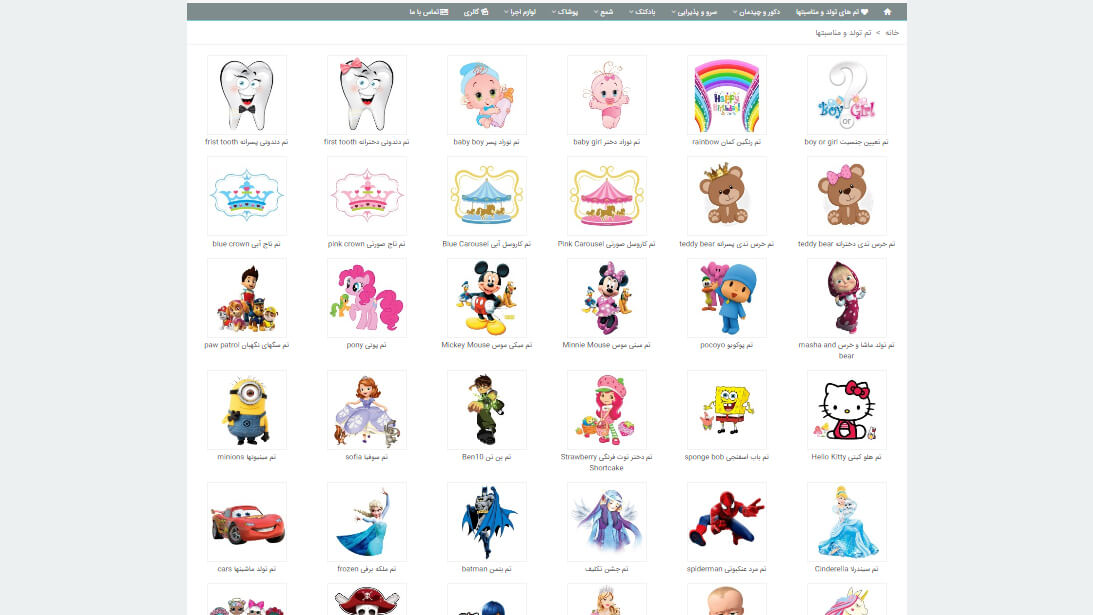Click the خانه breadcrumb link
1093x615 pixels.
pos(892,33)
